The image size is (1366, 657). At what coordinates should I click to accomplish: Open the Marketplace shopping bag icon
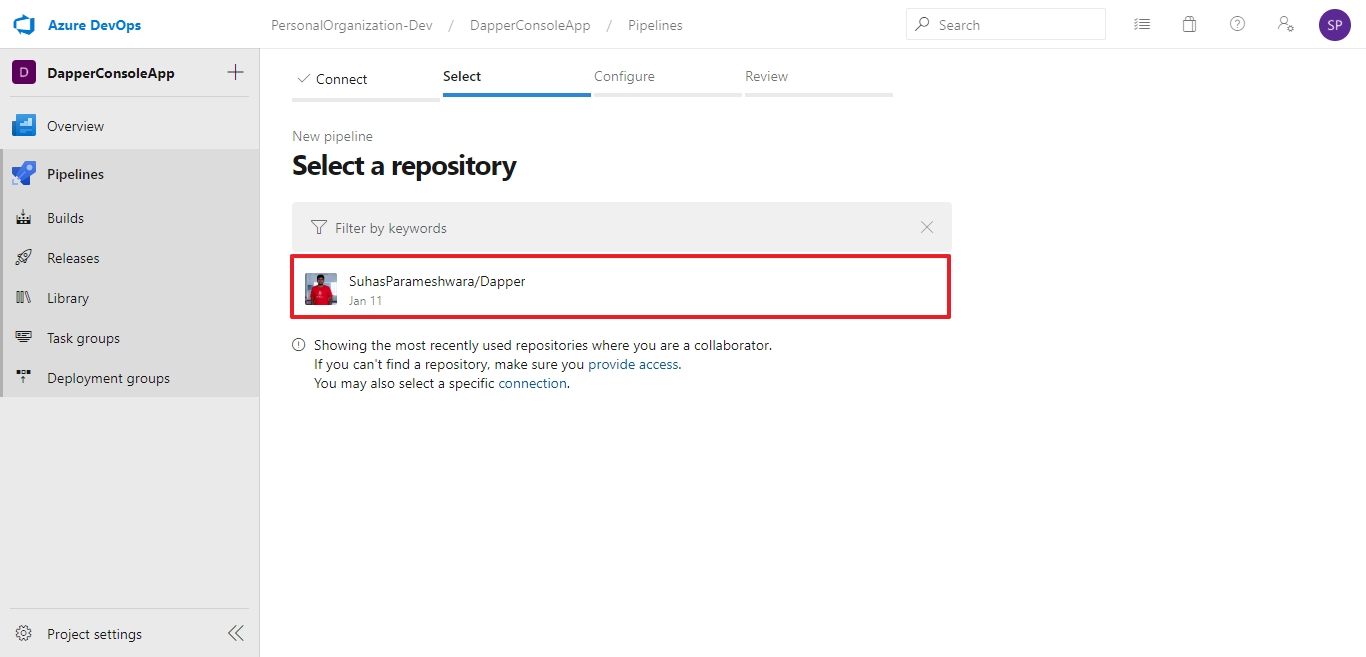point(1189,25)
